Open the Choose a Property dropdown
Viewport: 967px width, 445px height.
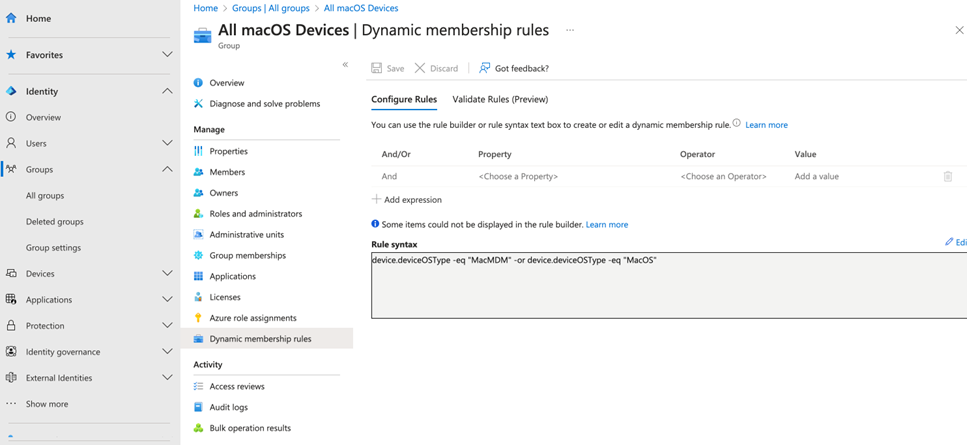518,176
